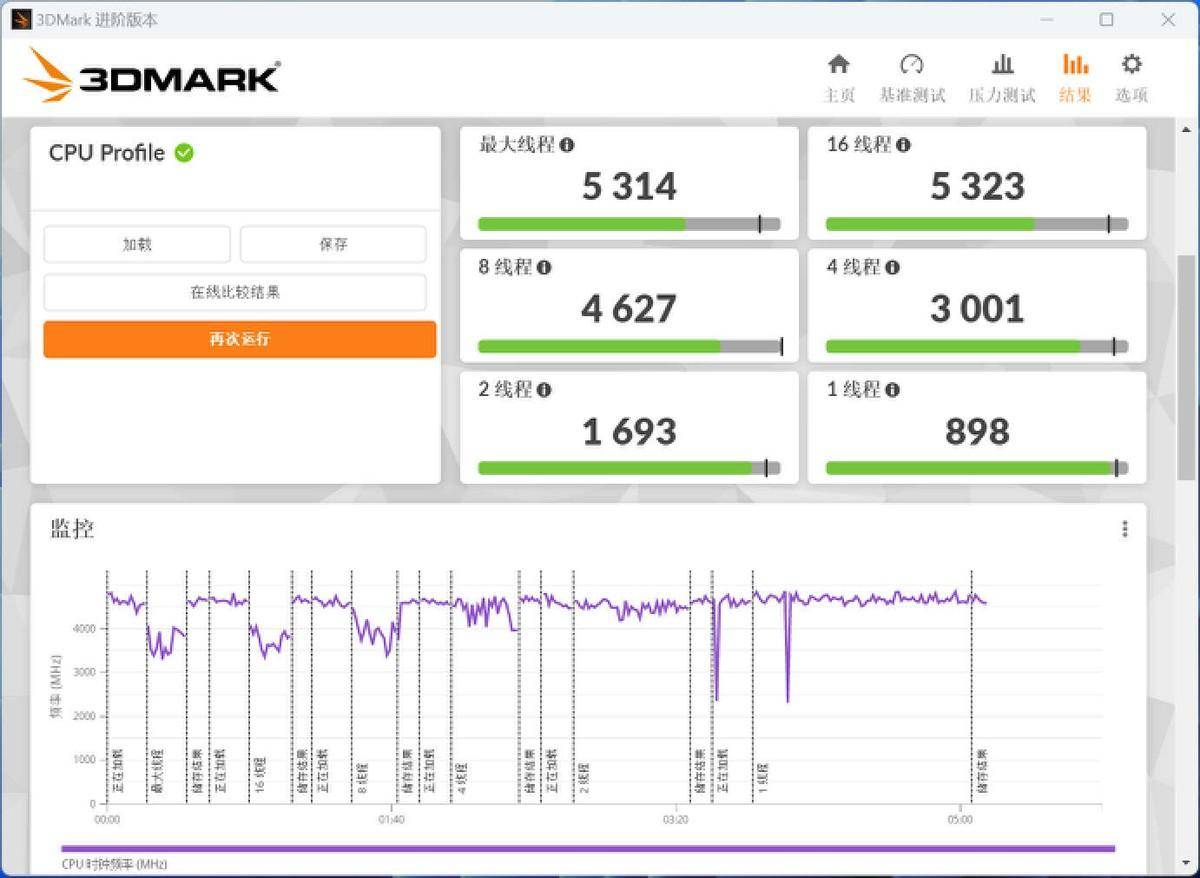1200x878 pixels.
Task: Click info icon beside 2 线程
Action: point(544,390)
